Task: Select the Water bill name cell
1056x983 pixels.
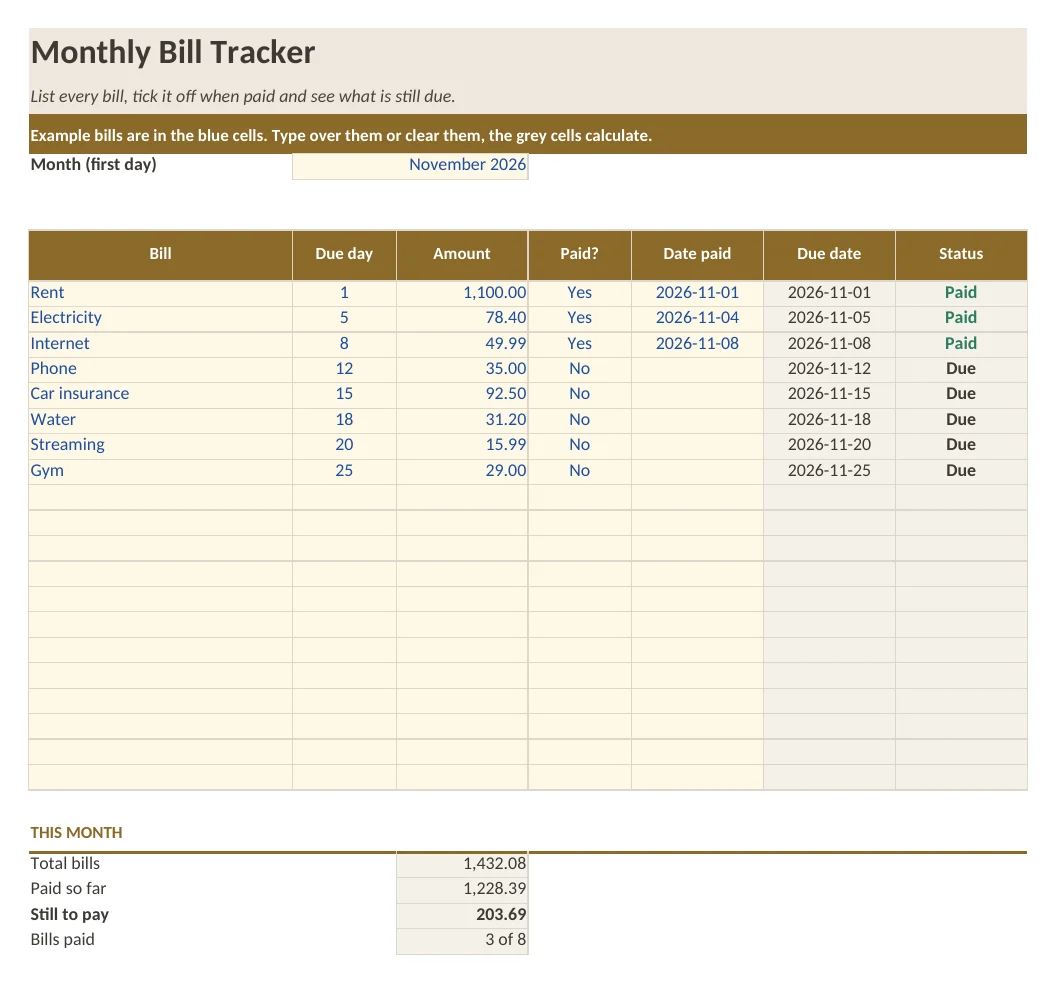Action: 160,420
